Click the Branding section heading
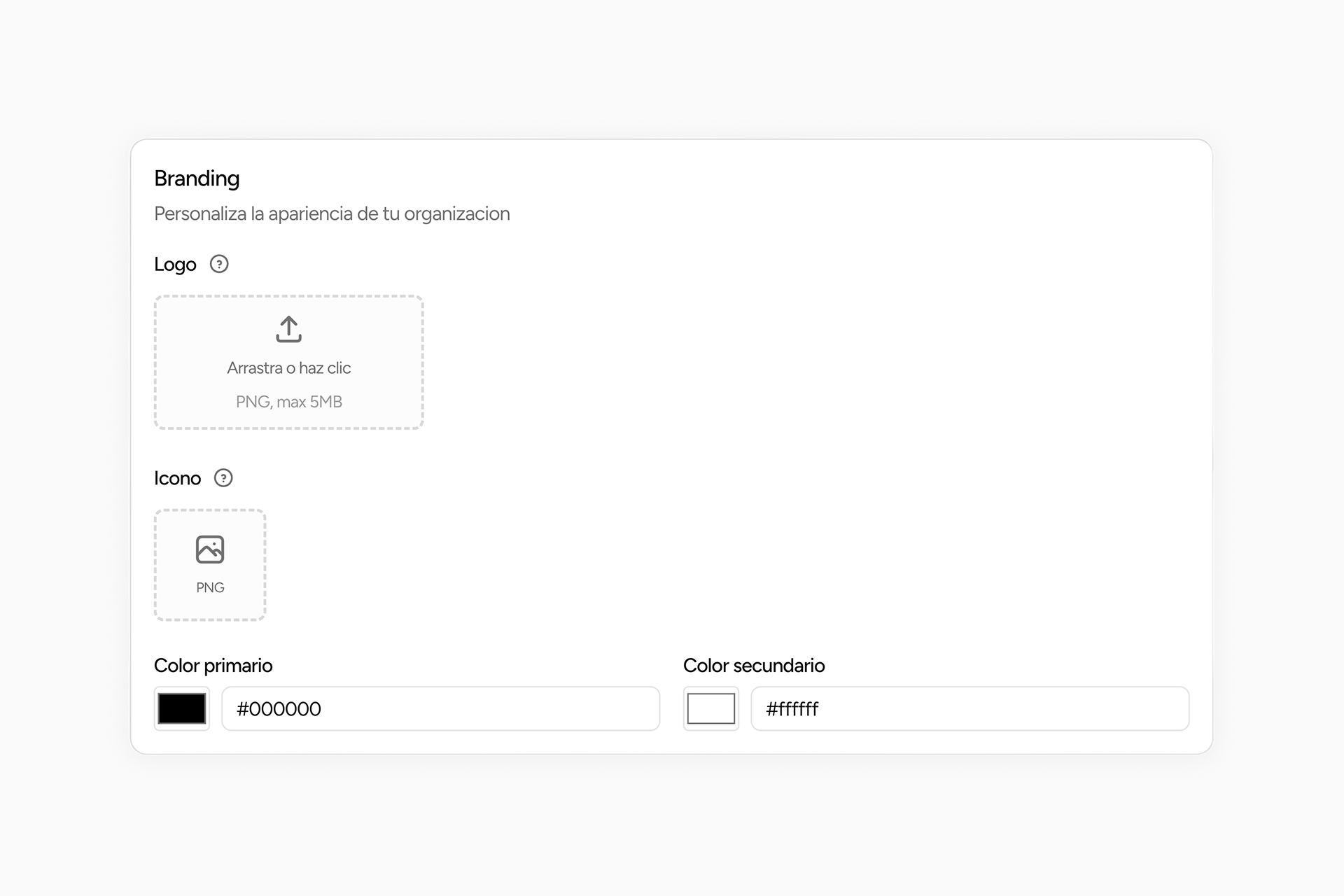The width and height of the screenshot is (1344, 896). pos(197,178)
